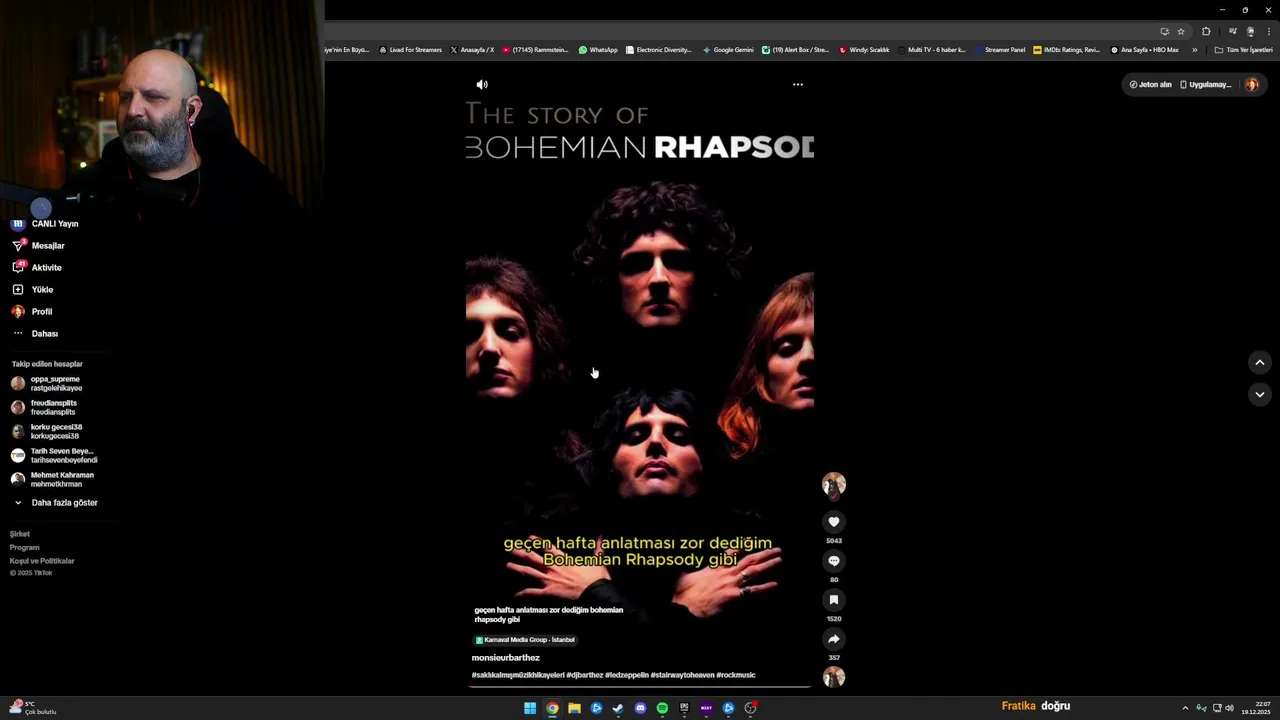Open the video's three-dot options menu
The height and width of the screenshot is (720, 1280).
(x=798, y=85)
